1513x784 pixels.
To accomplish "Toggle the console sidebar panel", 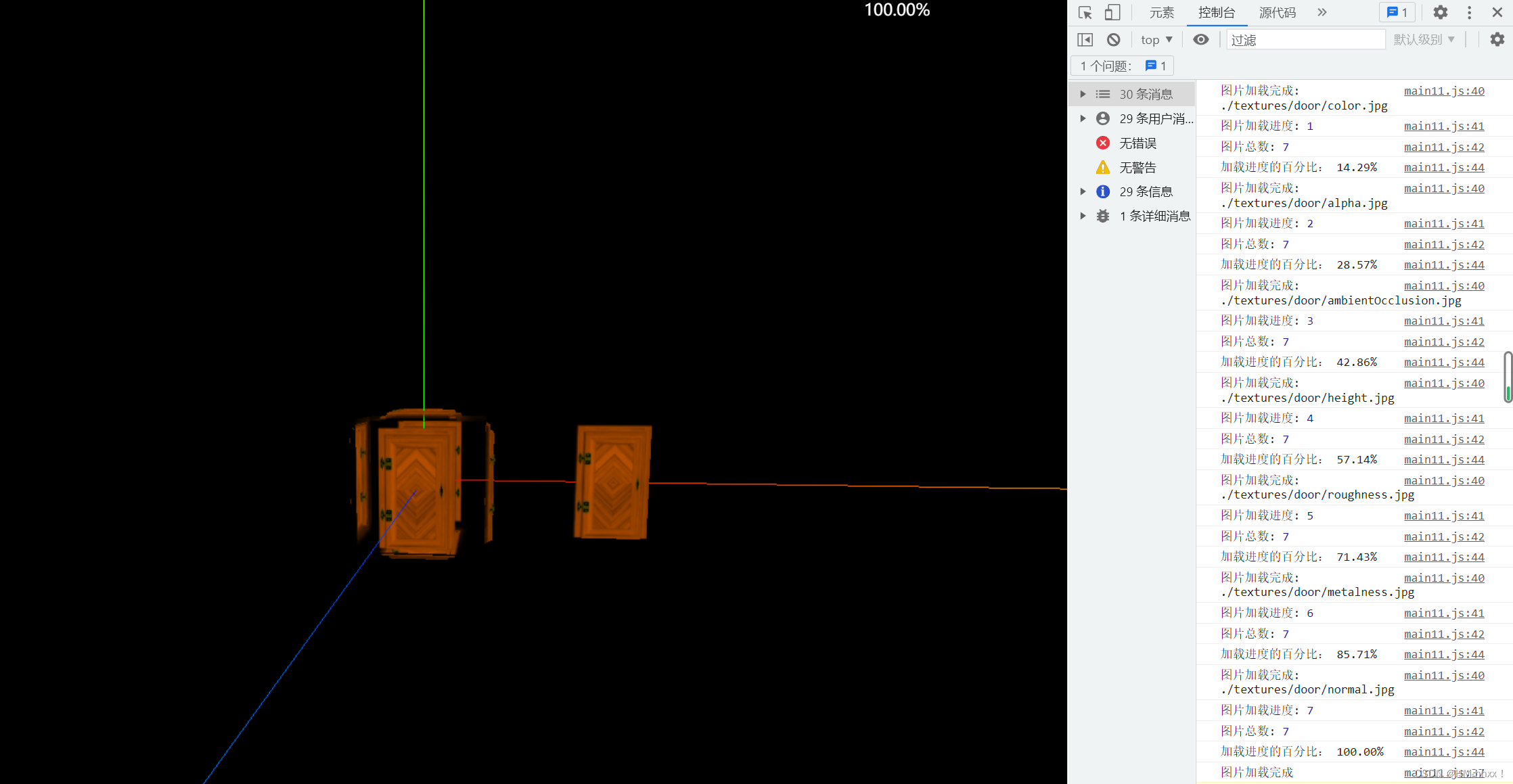I will tap(1085, 40).
